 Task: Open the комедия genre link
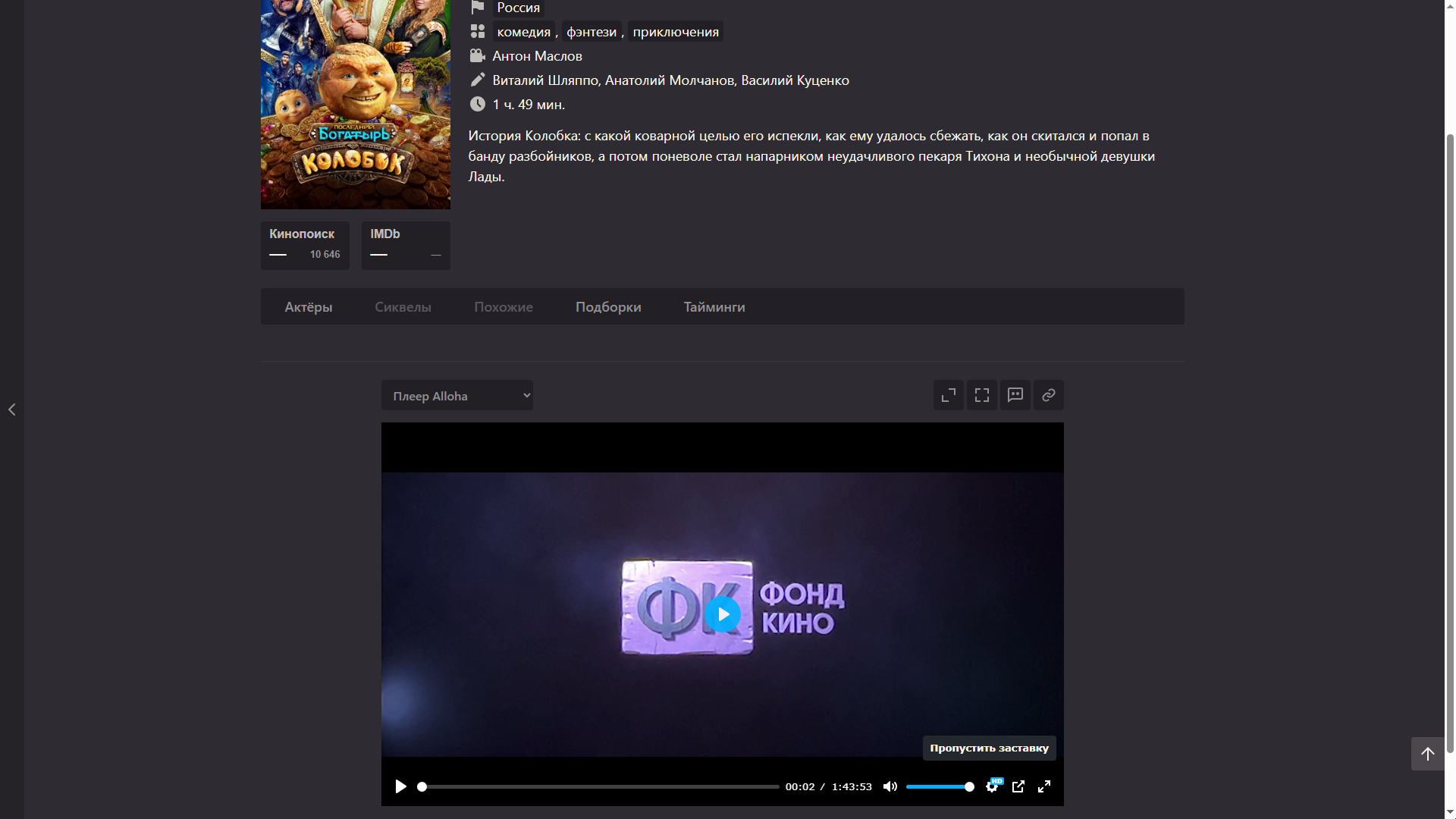[524, 32]
